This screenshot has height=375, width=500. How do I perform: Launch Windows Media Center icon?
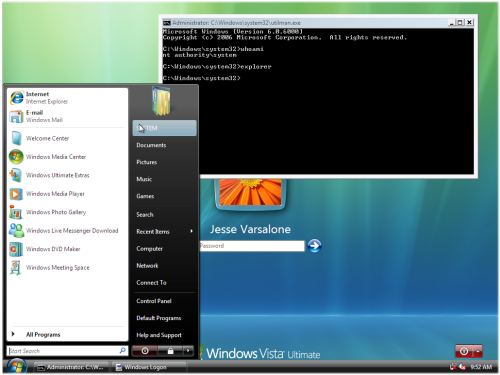pyautogui.click(x=16, y=157)
